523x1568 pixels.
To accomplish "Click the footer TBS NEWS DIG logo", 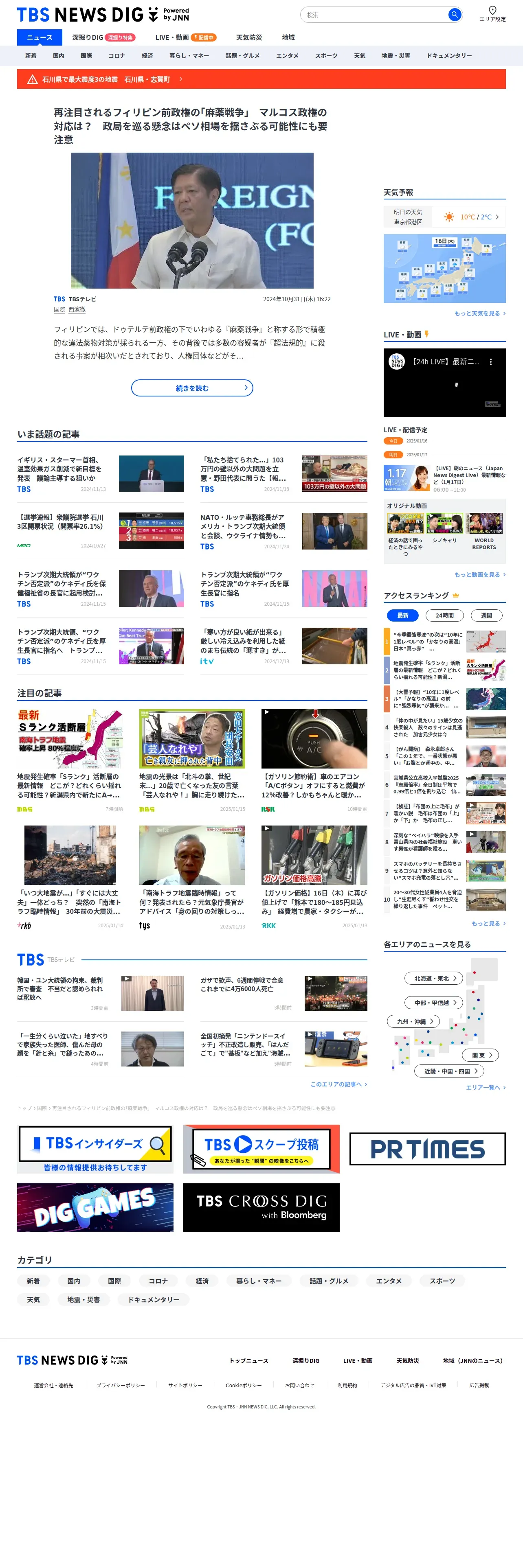I will coord(73,1360).
